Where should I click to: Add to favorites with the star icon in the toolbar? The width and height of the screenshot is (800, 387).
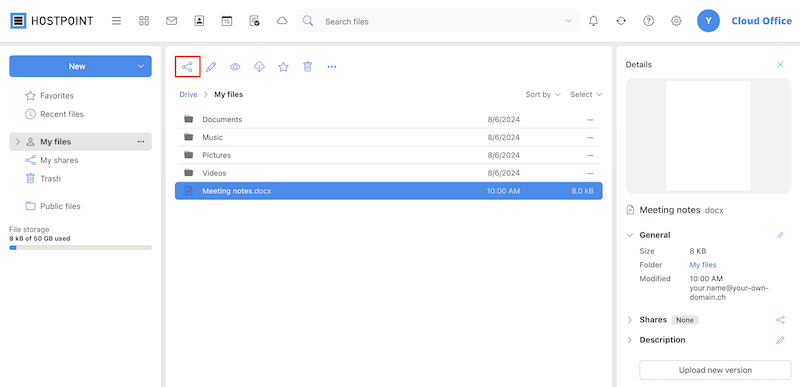(283, 67)
